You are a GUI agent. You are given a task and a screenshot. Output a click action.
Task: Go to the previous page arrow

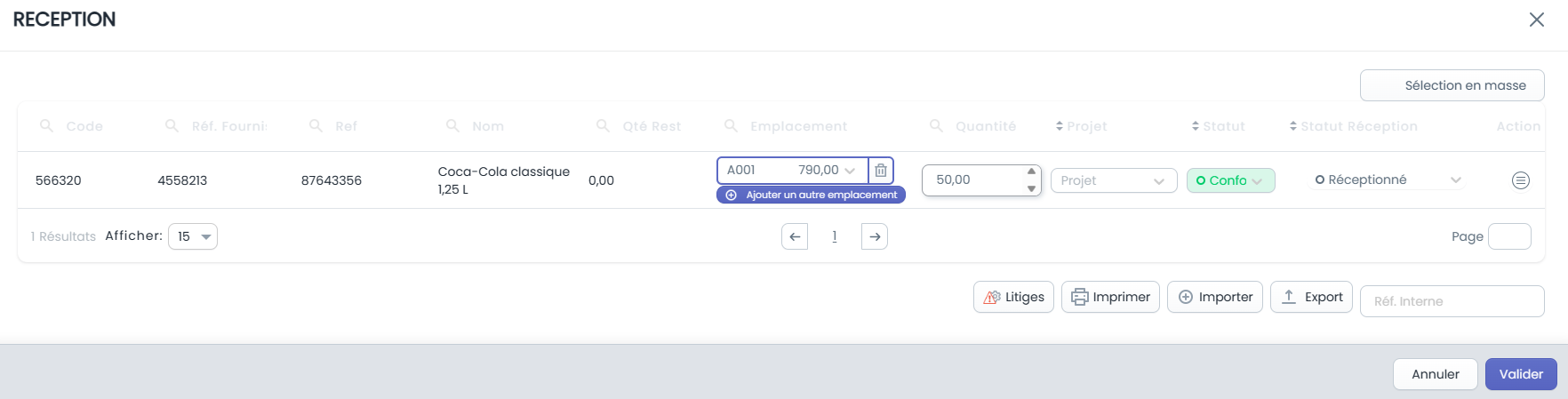(x=795, y=236)
